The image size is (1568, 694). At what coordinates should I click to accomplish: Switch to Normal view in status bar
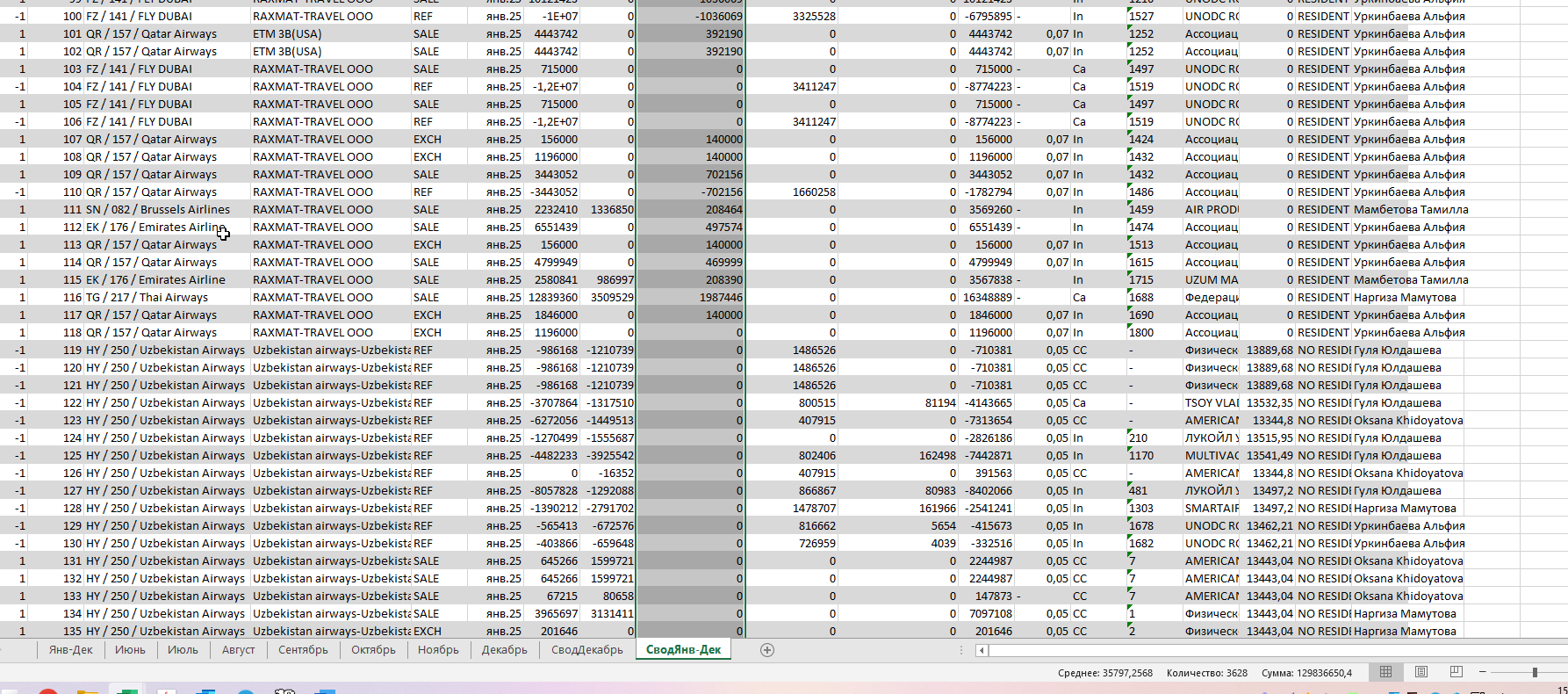coord(1385,672)
